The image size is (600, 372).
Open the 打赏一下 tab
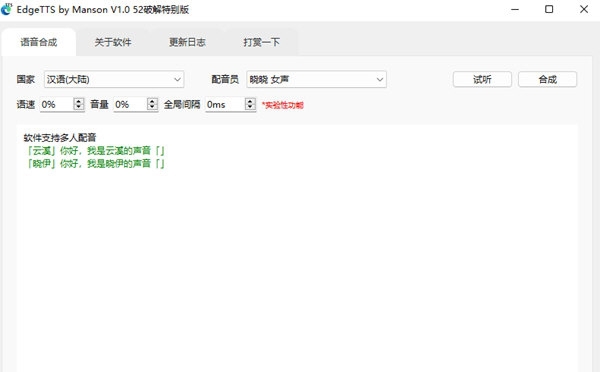(x=262, y=42)
